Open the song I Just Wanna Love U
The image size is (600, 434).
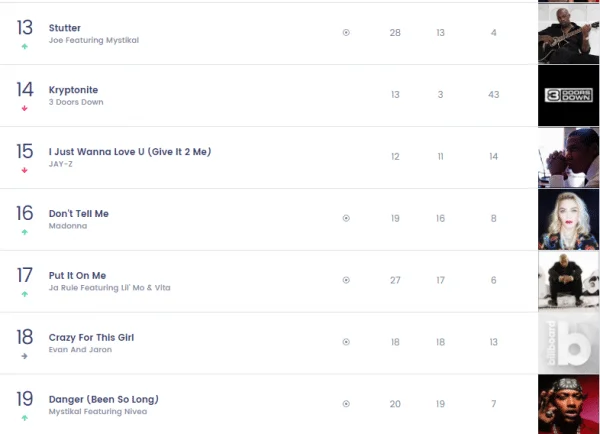pos(130,151)
